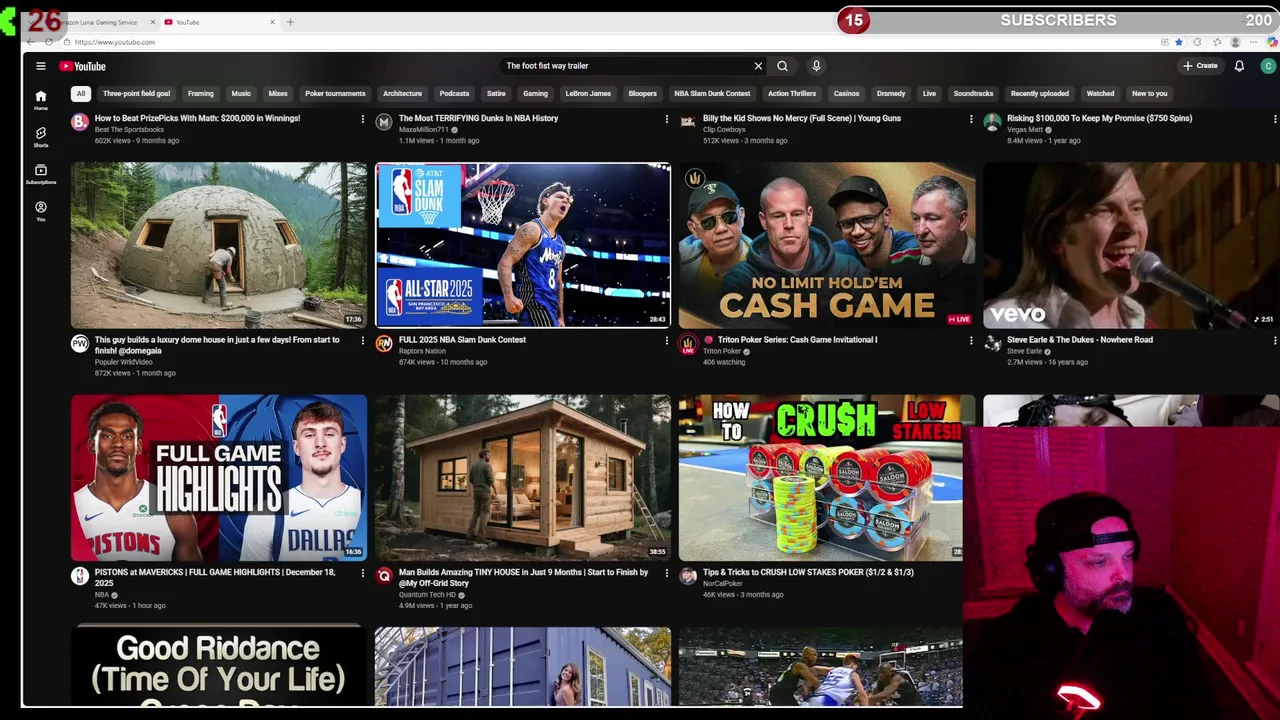The image size is (1280, 720).
Task: Select the NBA Slam Dunk Contest chip
Action: 712,94
